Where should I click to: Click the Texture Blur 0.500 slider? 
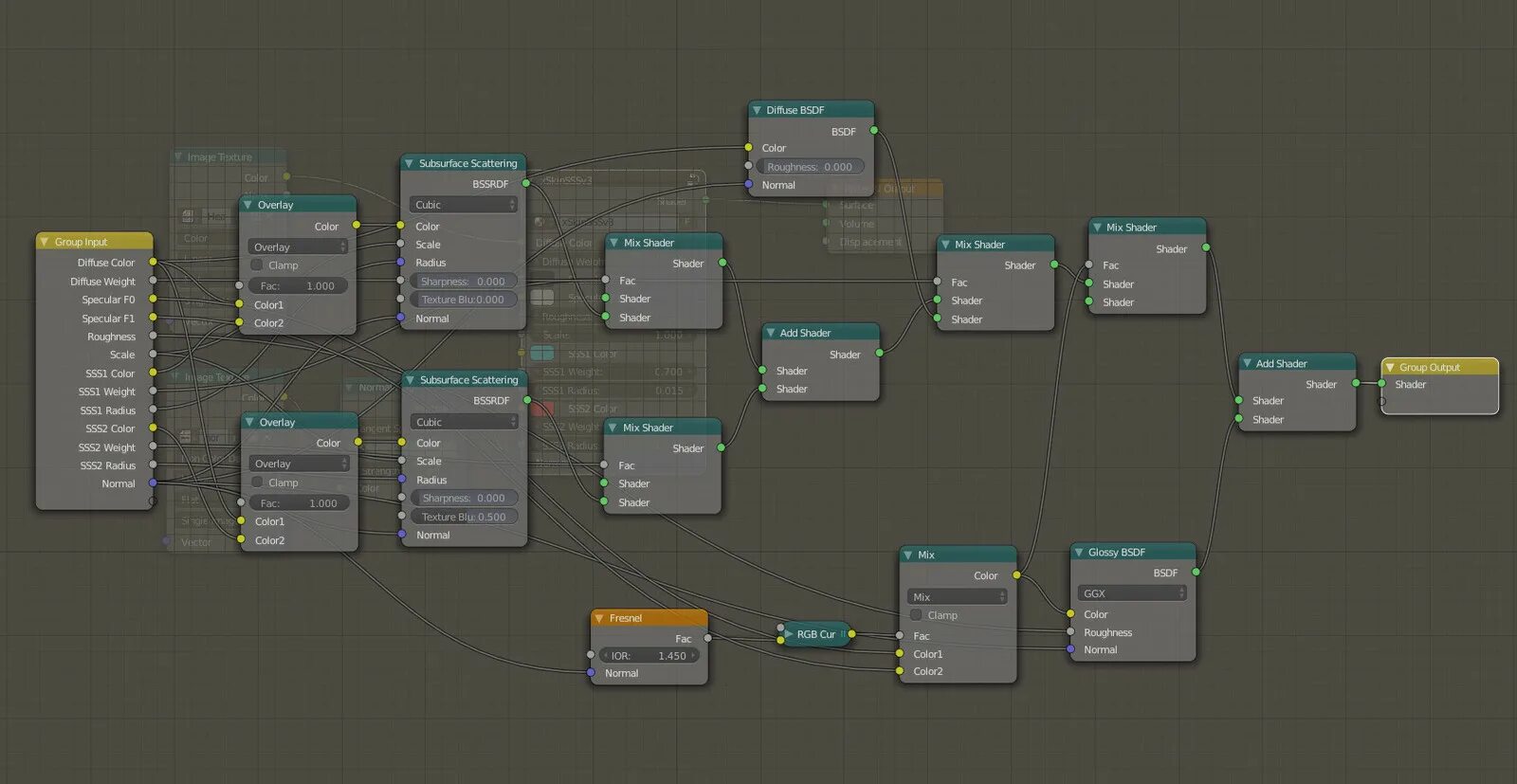464,517
